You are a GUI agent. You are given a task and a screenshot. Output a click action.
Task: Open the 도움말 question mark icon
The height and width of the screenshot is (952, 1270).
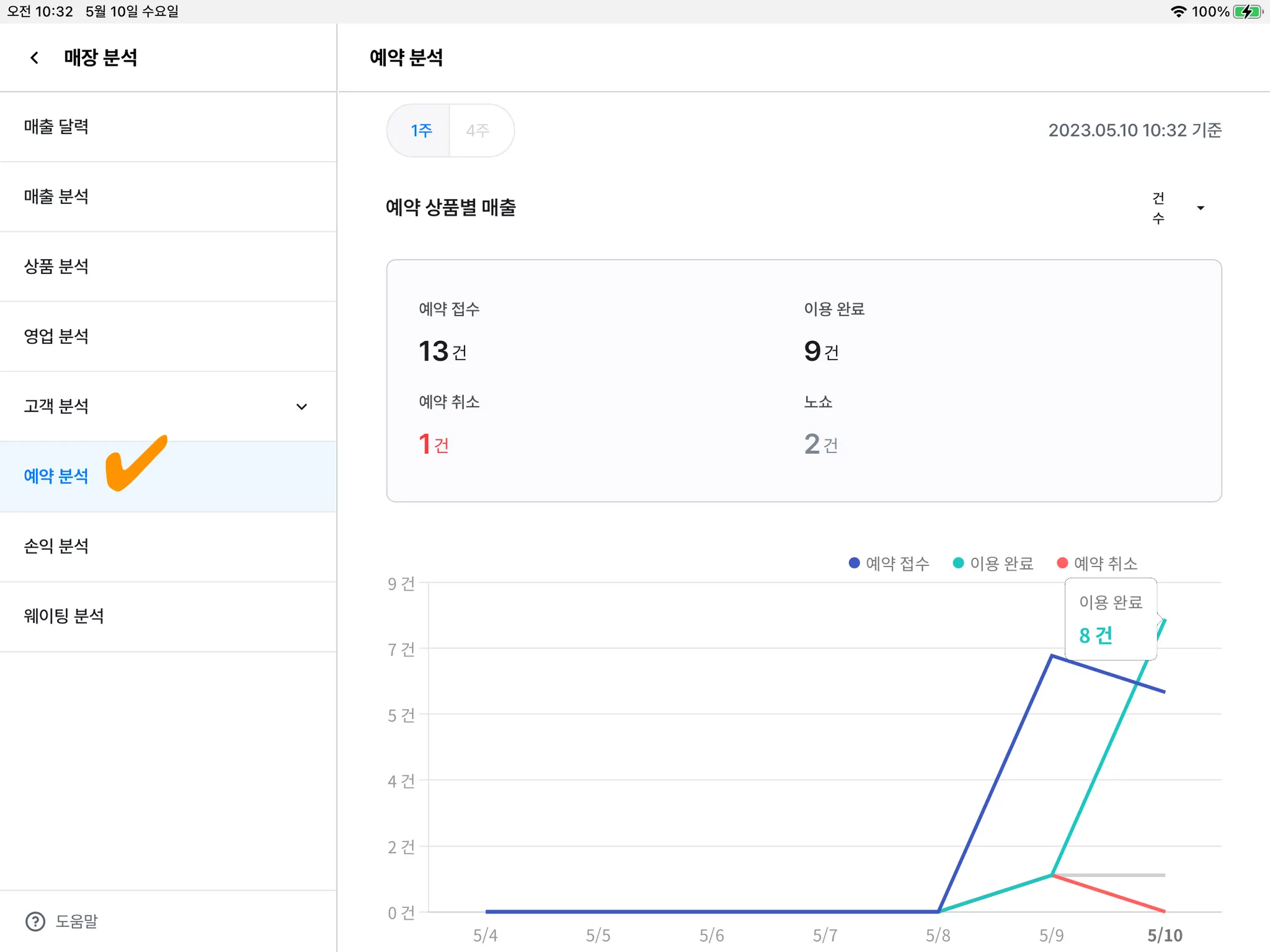(x=35, y=922)
